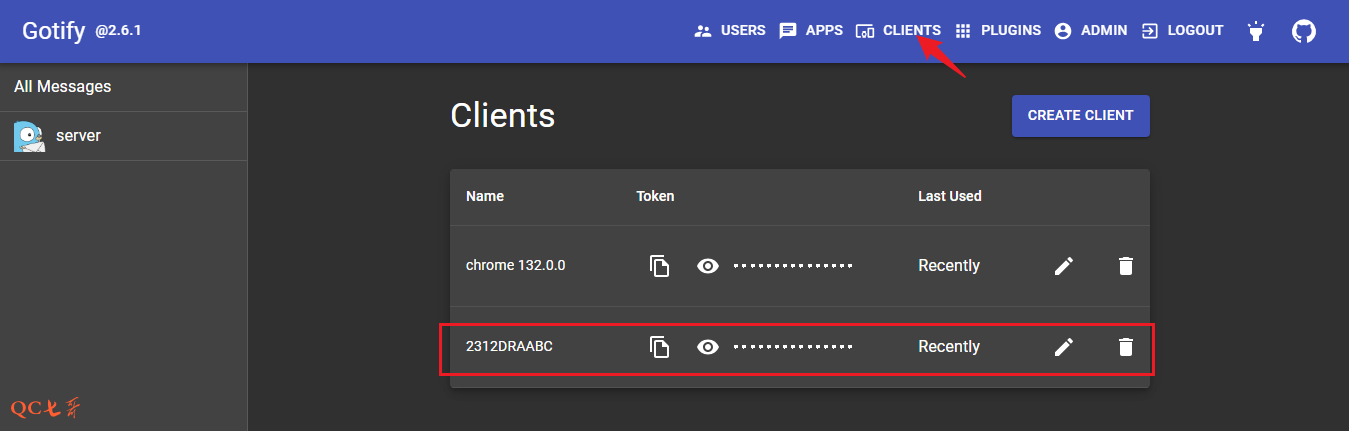Switch to the Clients page

pos(898,31)
